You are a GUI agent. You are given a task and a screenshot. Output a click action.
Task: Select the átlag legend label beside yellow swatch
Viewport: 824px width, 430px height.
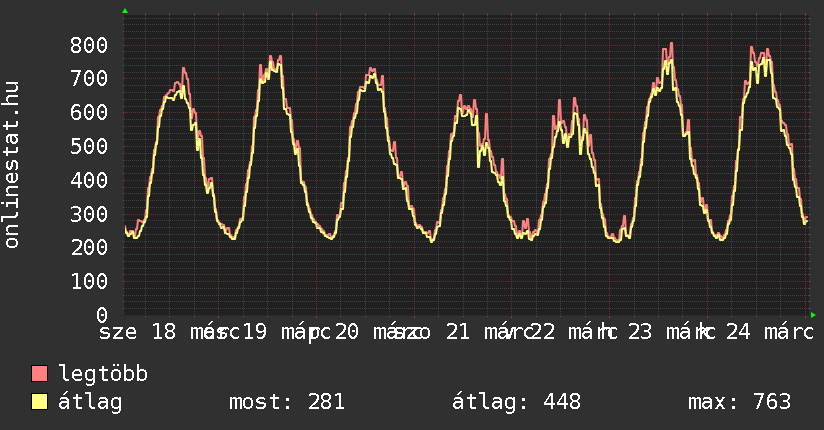(90, 402)
